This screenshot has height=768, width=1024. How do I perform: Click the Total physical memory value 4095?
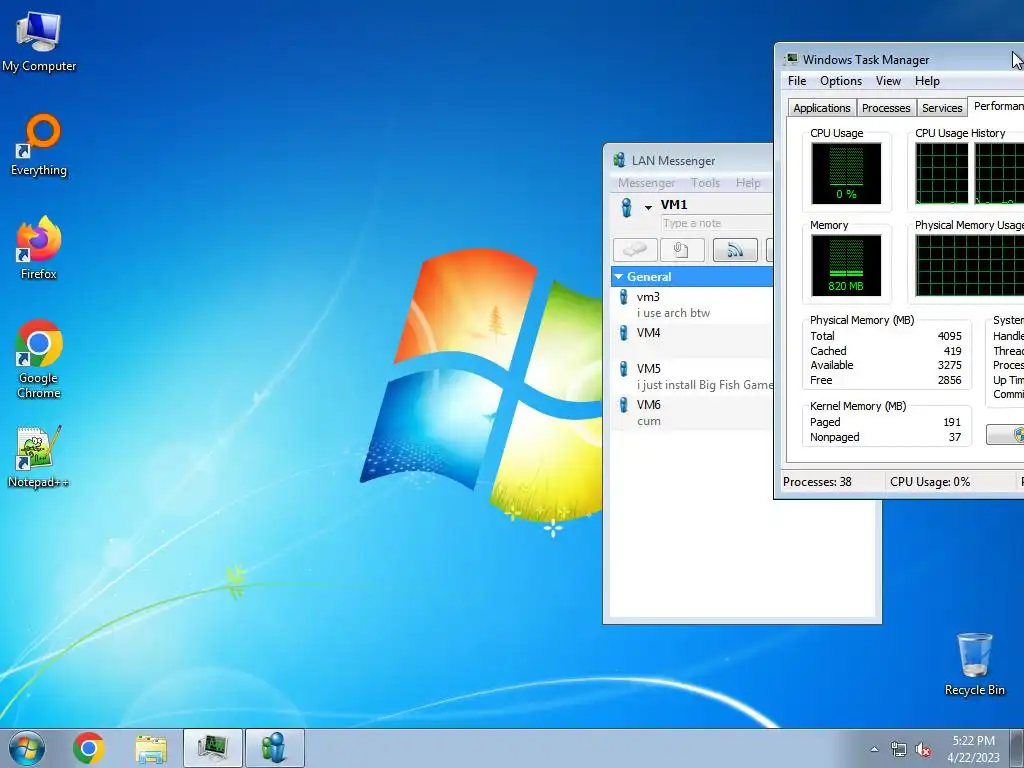point(950,336)
